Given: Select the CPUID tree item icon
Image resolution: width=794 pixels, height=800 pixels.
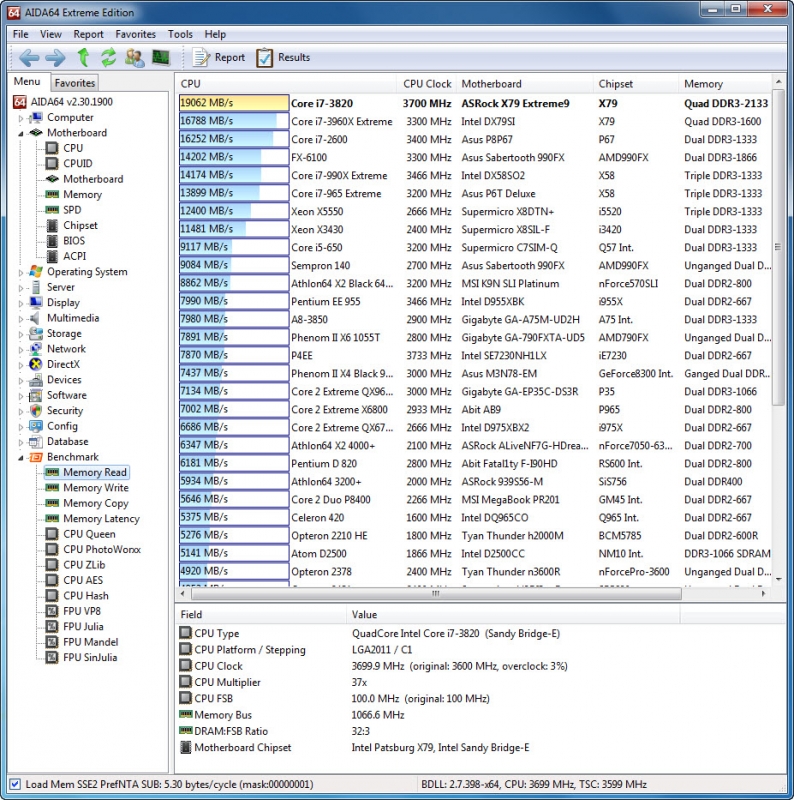Looking at the screenshot, I should point(52,163).
